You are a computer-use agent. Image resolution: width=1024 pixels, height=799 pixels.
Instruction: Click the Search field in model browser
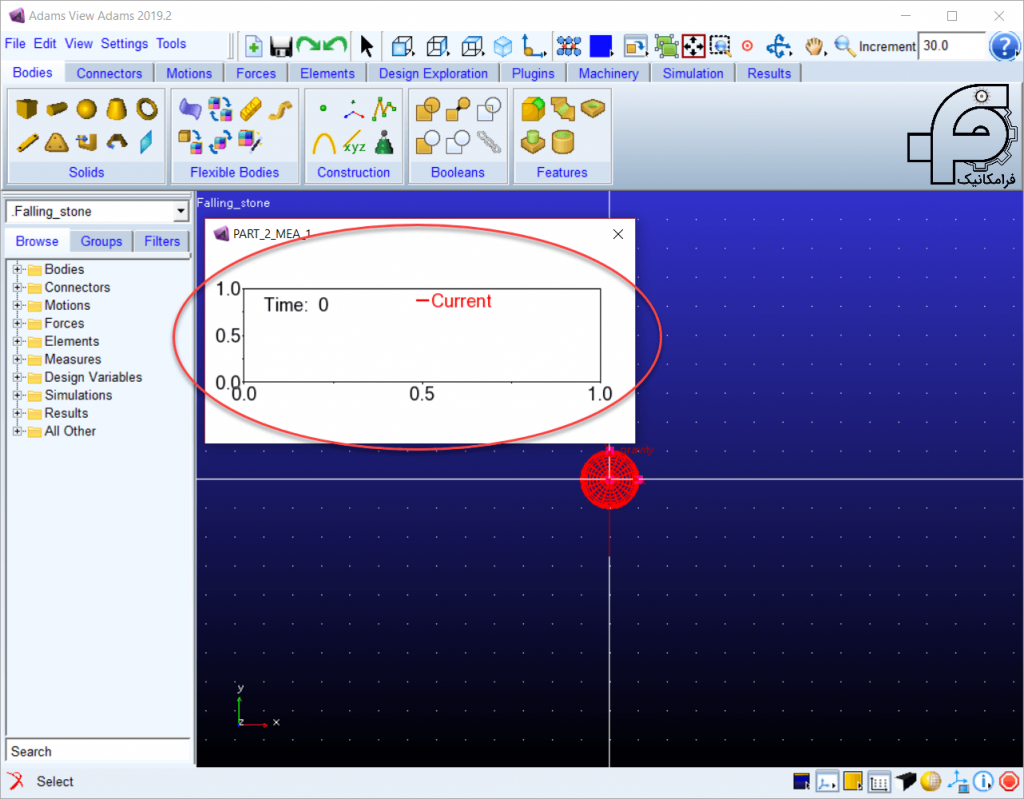click(x=98, y=751)
